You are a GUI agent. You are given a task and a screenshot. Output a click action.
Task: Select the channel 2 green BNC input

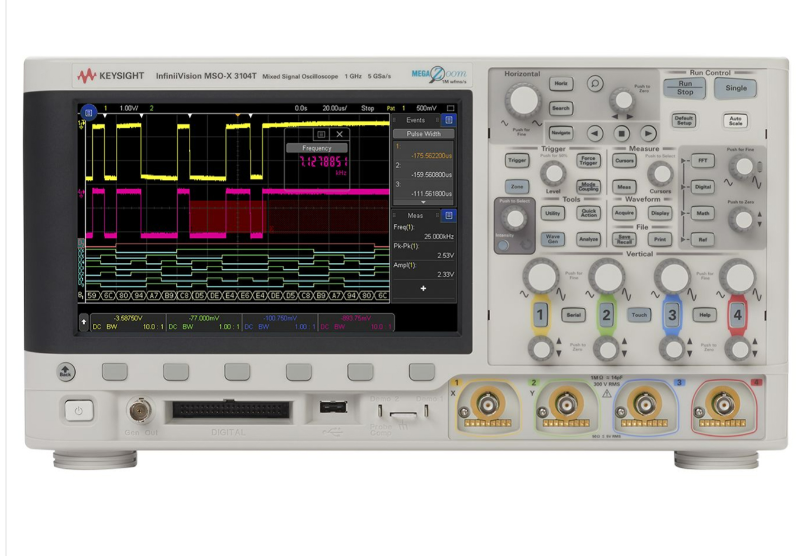[566, 404]
